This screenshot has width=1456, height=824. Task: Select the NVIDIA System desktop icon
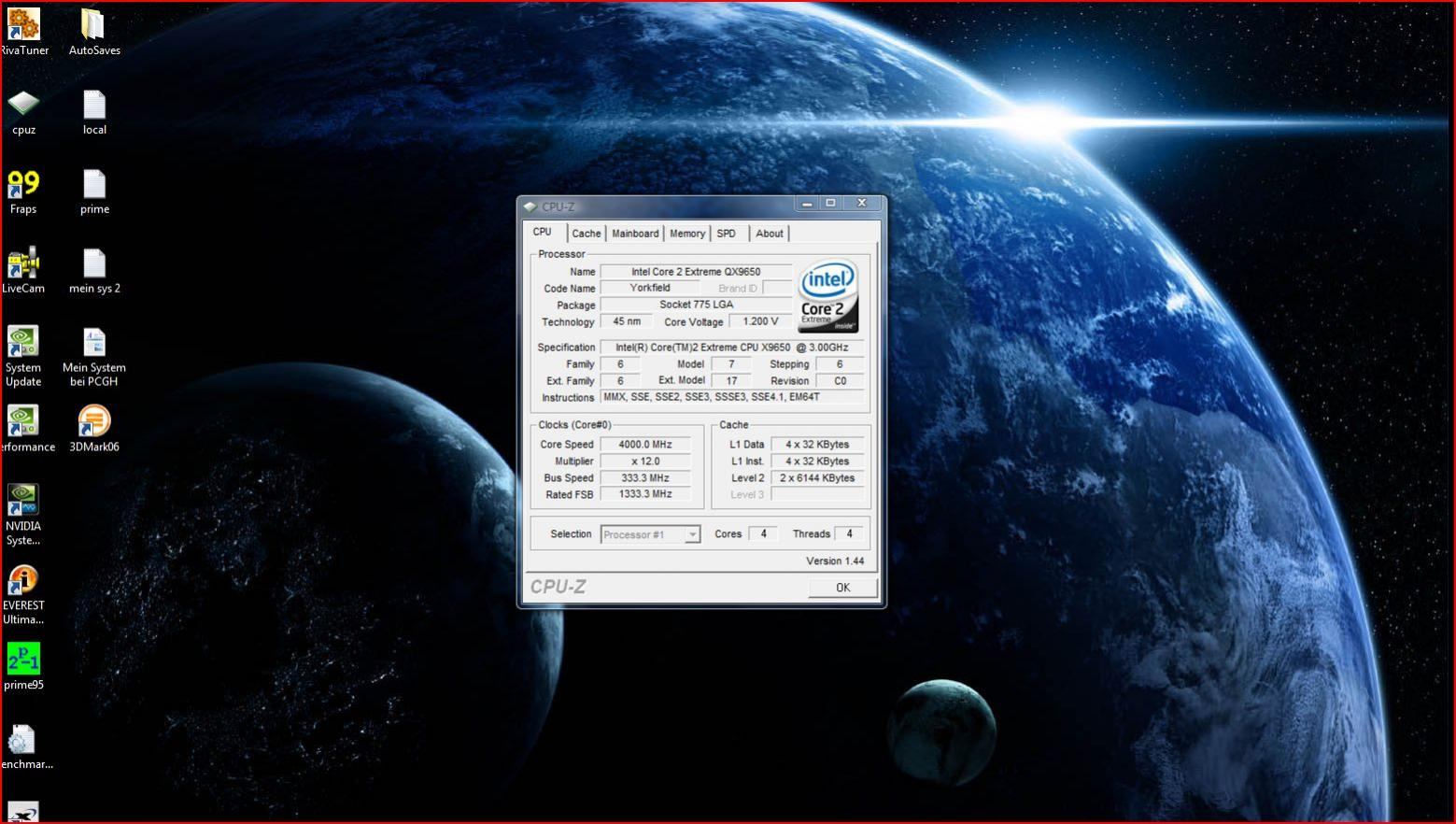tap(23, 515)
